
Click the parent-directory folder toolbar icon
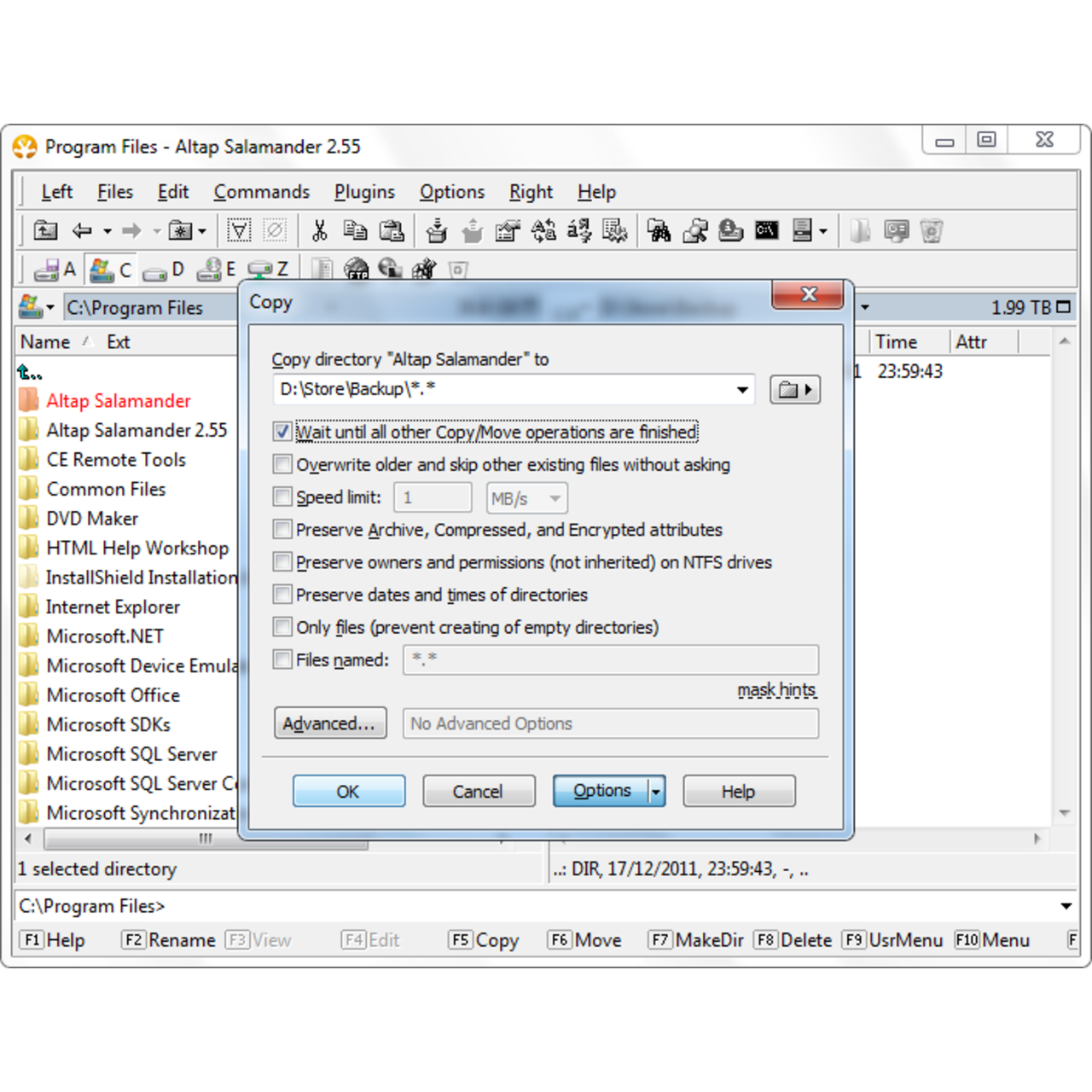point(45,230)
